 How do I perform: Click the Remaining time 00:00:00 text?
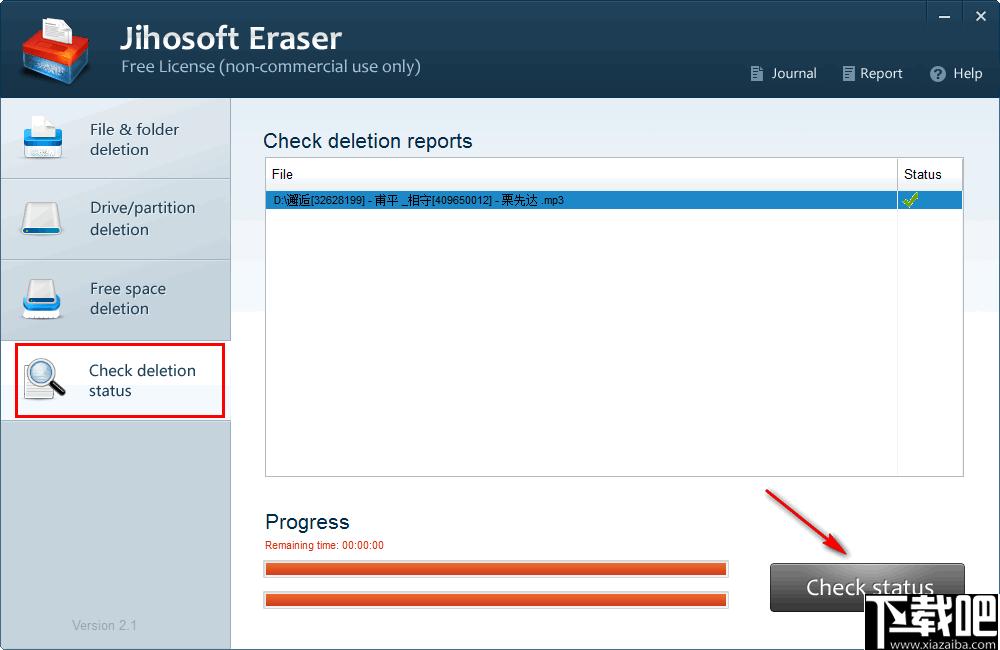[325, 545]
